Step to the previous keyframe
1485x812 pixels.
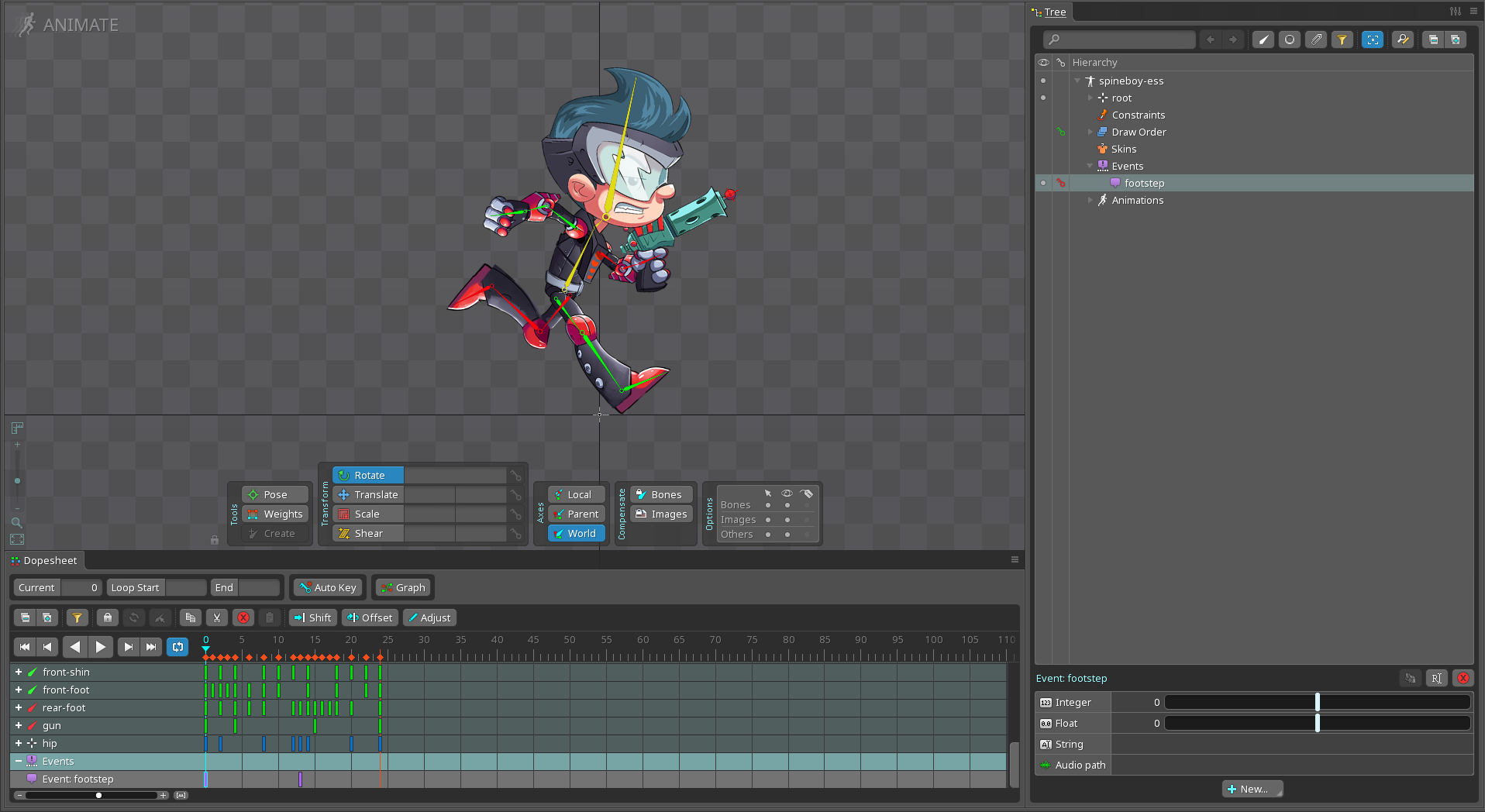click(x=47, y=646)
